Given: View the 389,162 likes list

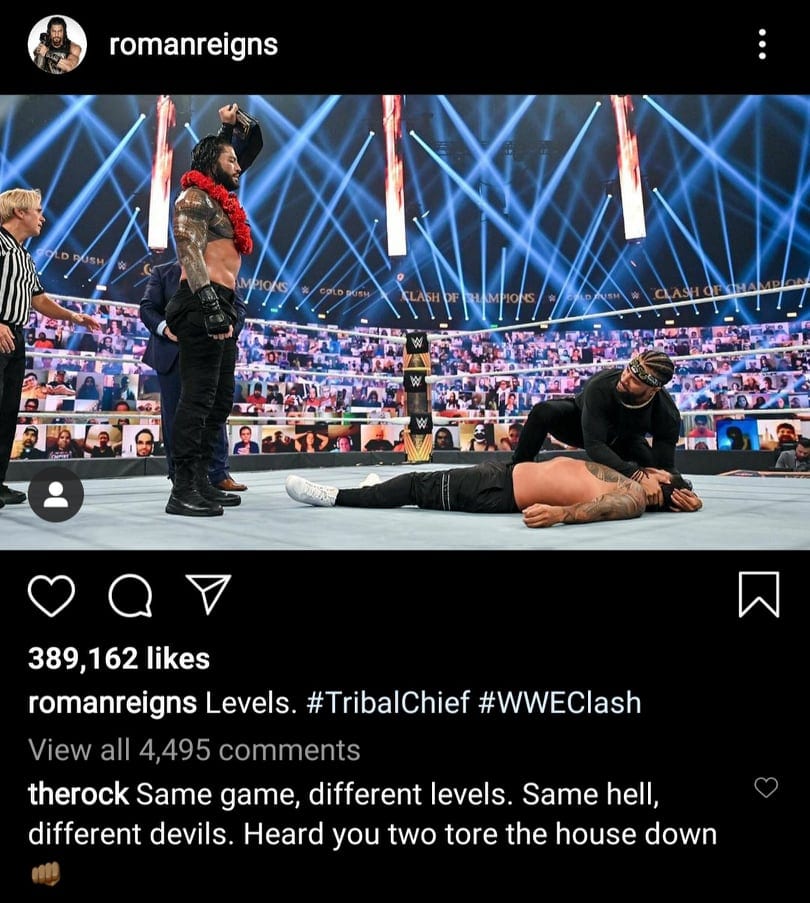Looking at the screenshot, I should [x=119, y=658].
